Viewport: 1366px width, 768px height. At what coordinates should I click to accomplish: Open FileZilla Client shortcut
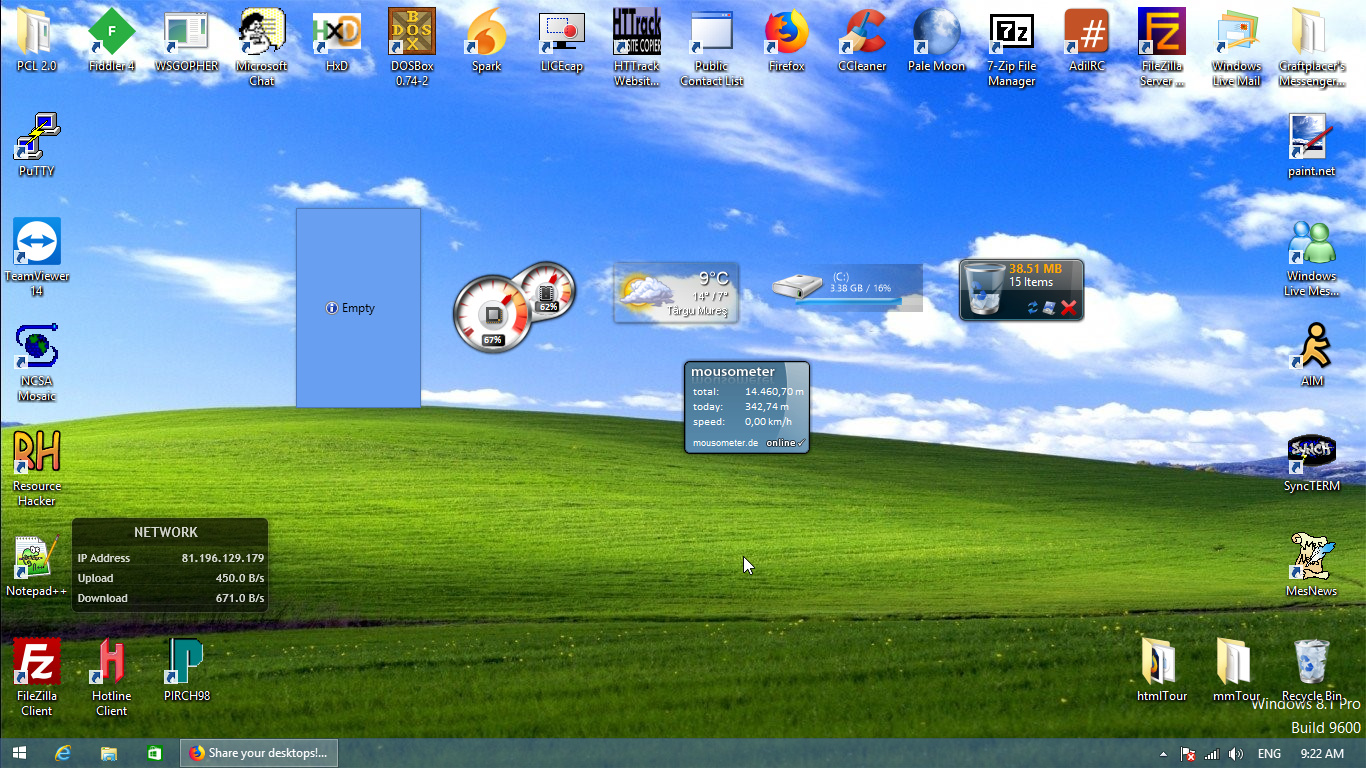pos(36,678)
